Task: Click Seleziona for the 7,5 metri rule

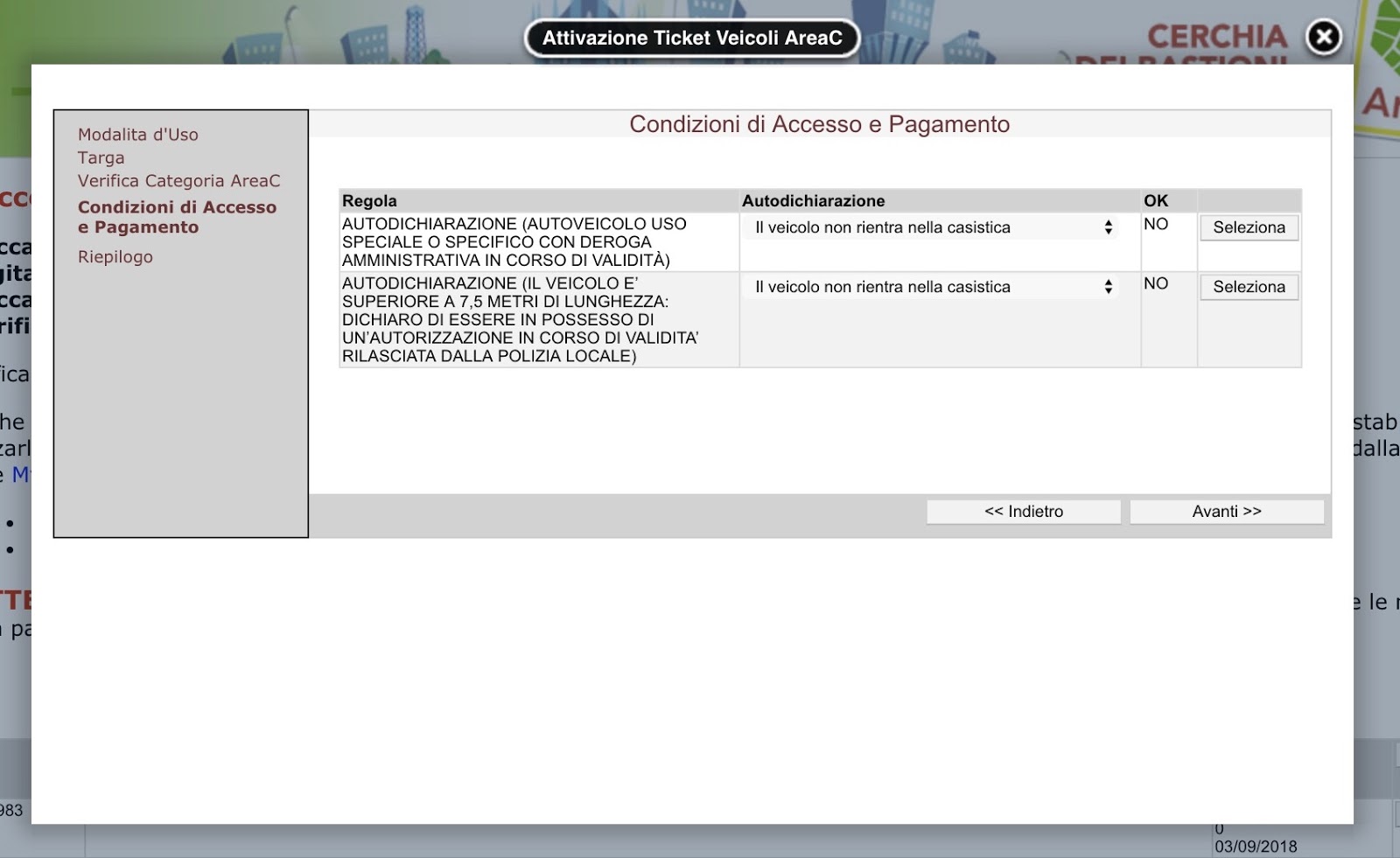Action: [x=1249, y=287]
